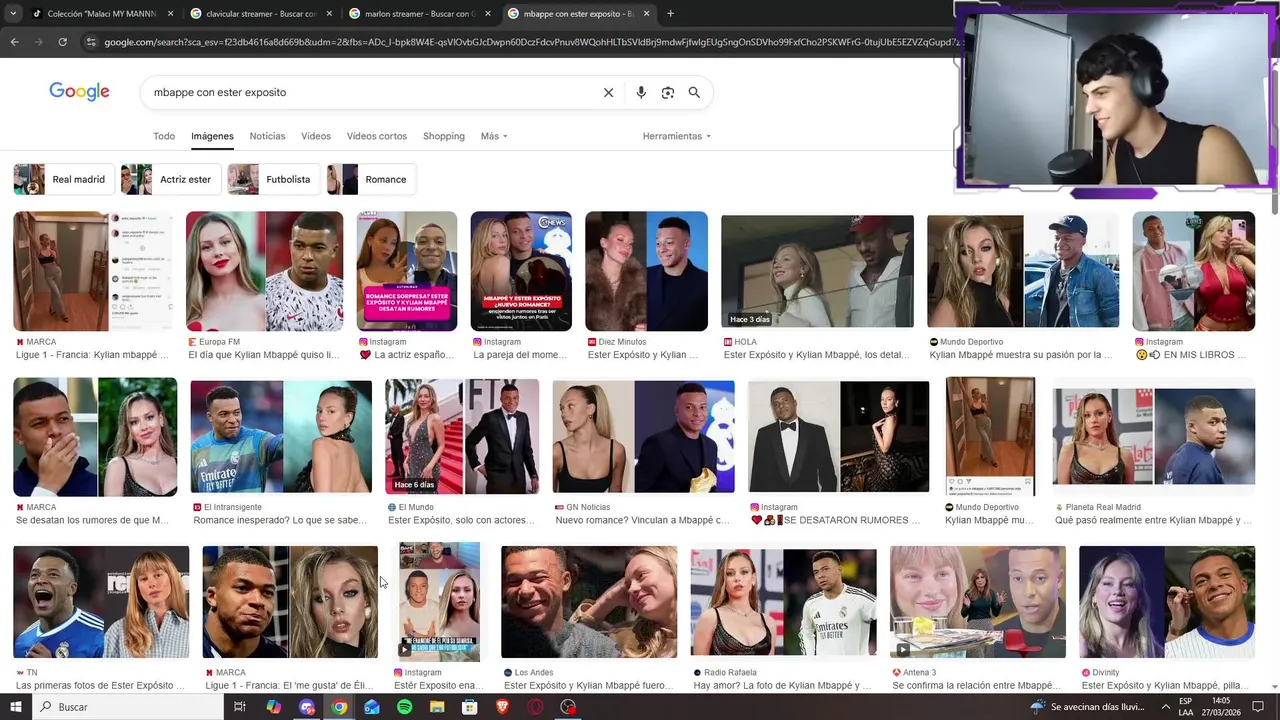The image size is (1280, 720).
Task: Open Spotify from the taskbar
Action: [404, 707]
